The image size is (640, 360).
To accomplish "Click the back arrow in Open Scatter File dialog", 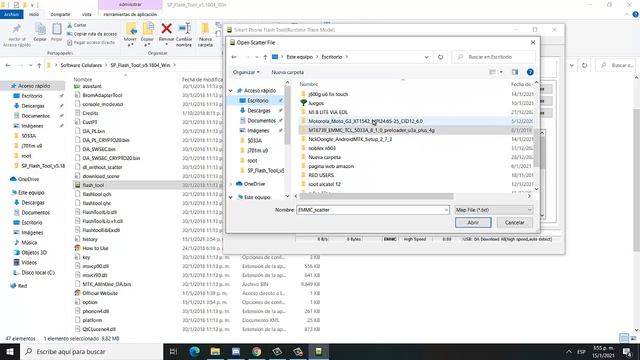I will (234, 57).
